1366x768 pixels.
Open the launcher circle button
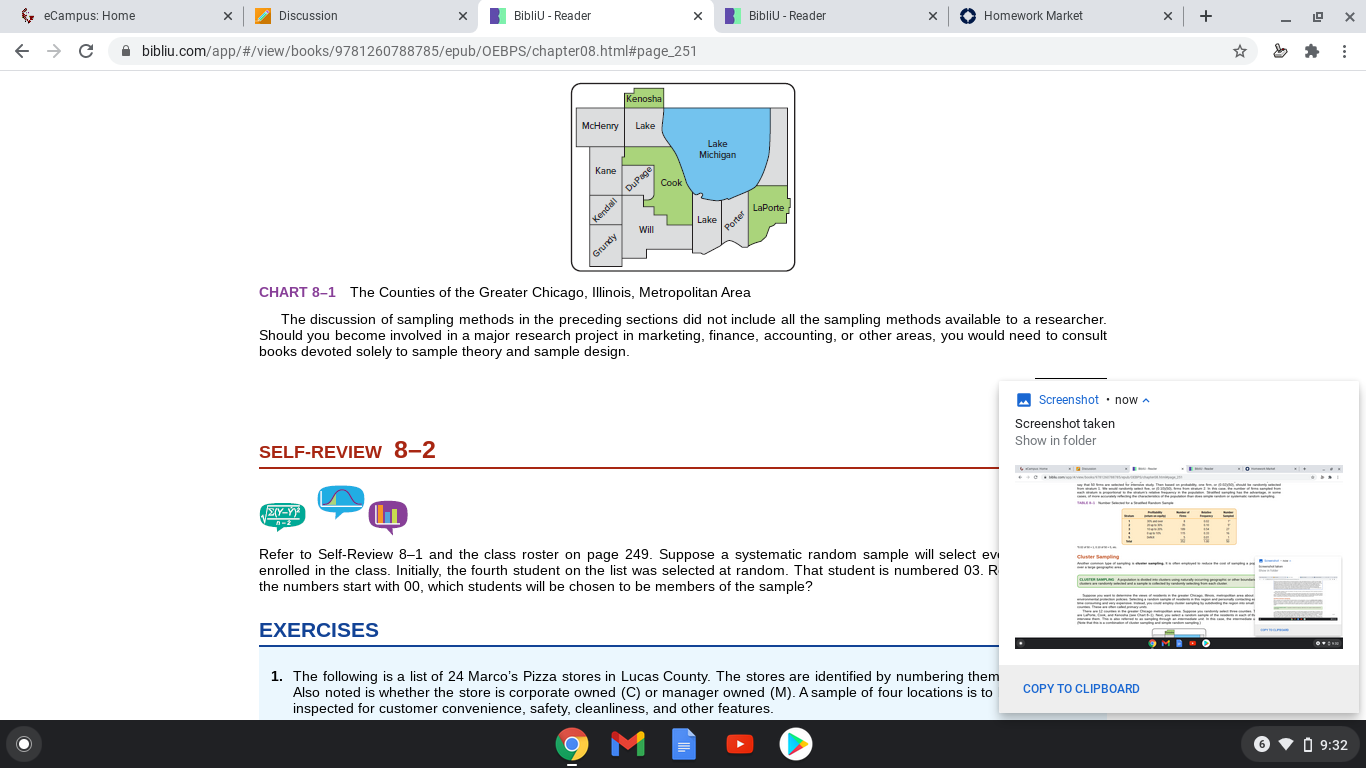click(24, 744)
